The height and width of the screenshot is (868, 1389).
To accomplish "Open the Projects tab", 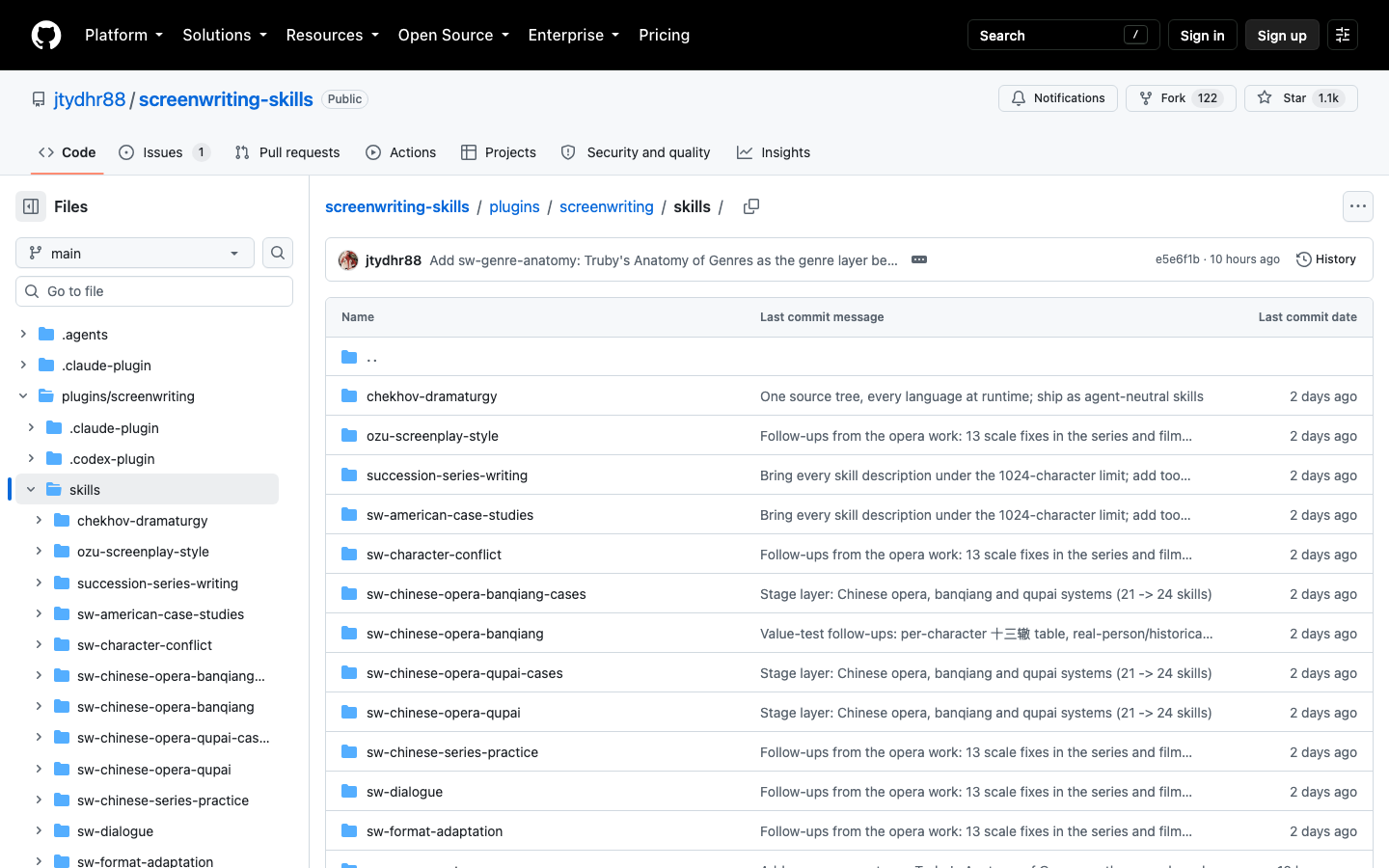I will (499, 152).
